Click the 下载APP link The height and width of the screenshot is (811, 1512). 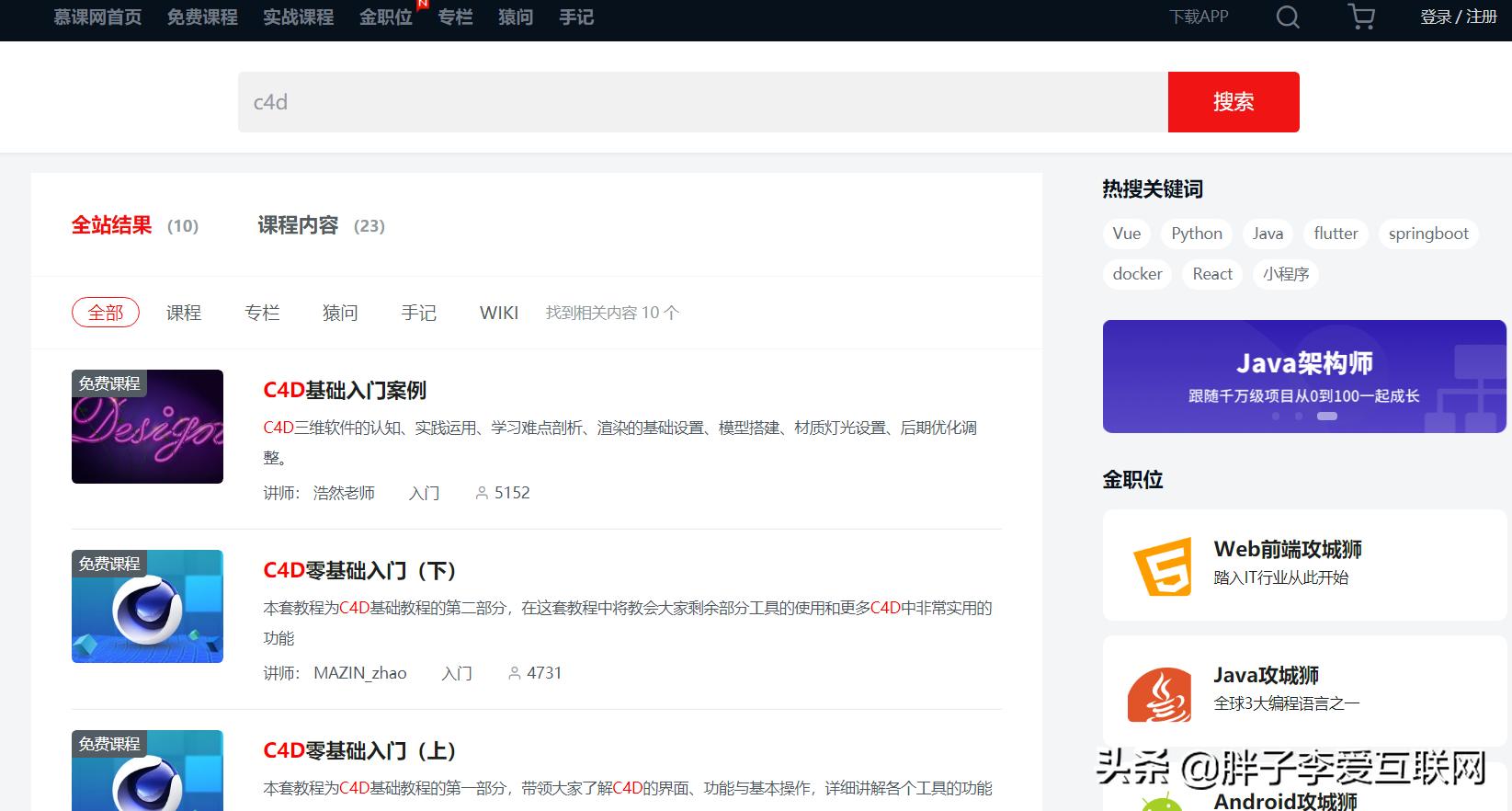tap(1199, 17)
